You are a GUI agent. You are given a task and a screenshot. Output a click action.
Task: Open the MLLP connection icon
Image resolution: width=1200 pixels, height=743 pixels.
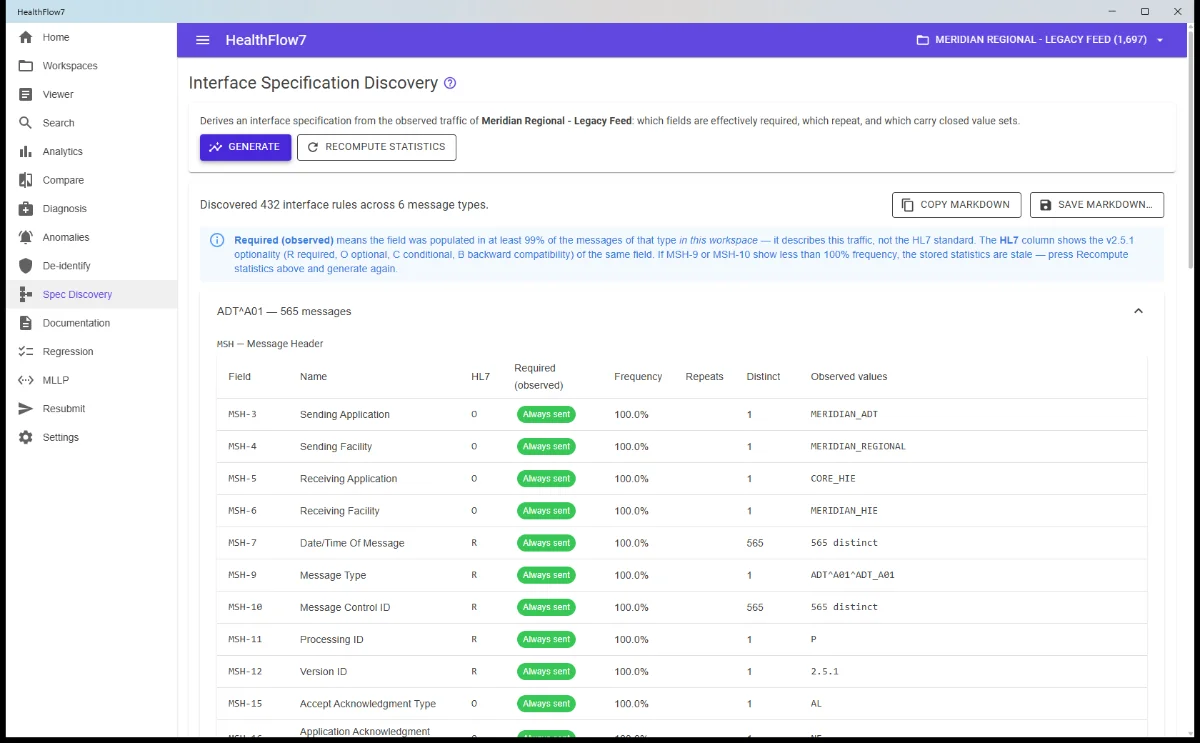[x=26, y=380]
